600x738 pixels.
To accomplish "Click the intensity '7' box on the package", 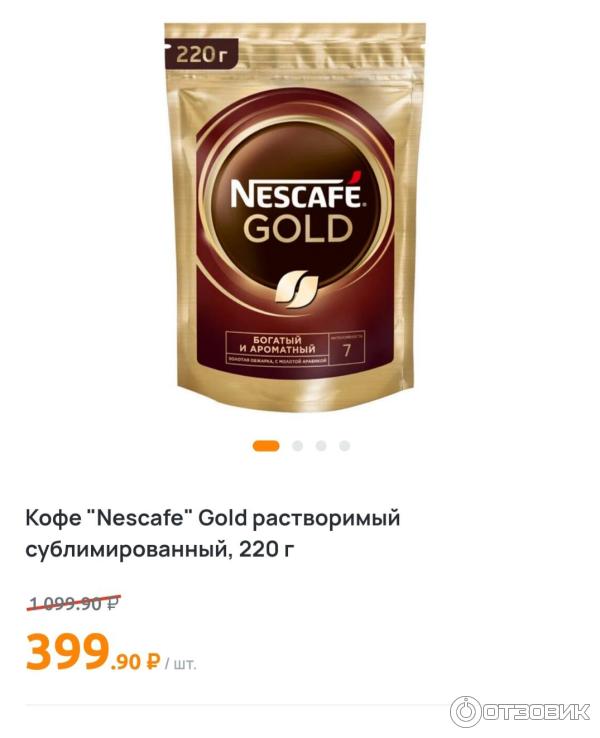I will [347, 350].
